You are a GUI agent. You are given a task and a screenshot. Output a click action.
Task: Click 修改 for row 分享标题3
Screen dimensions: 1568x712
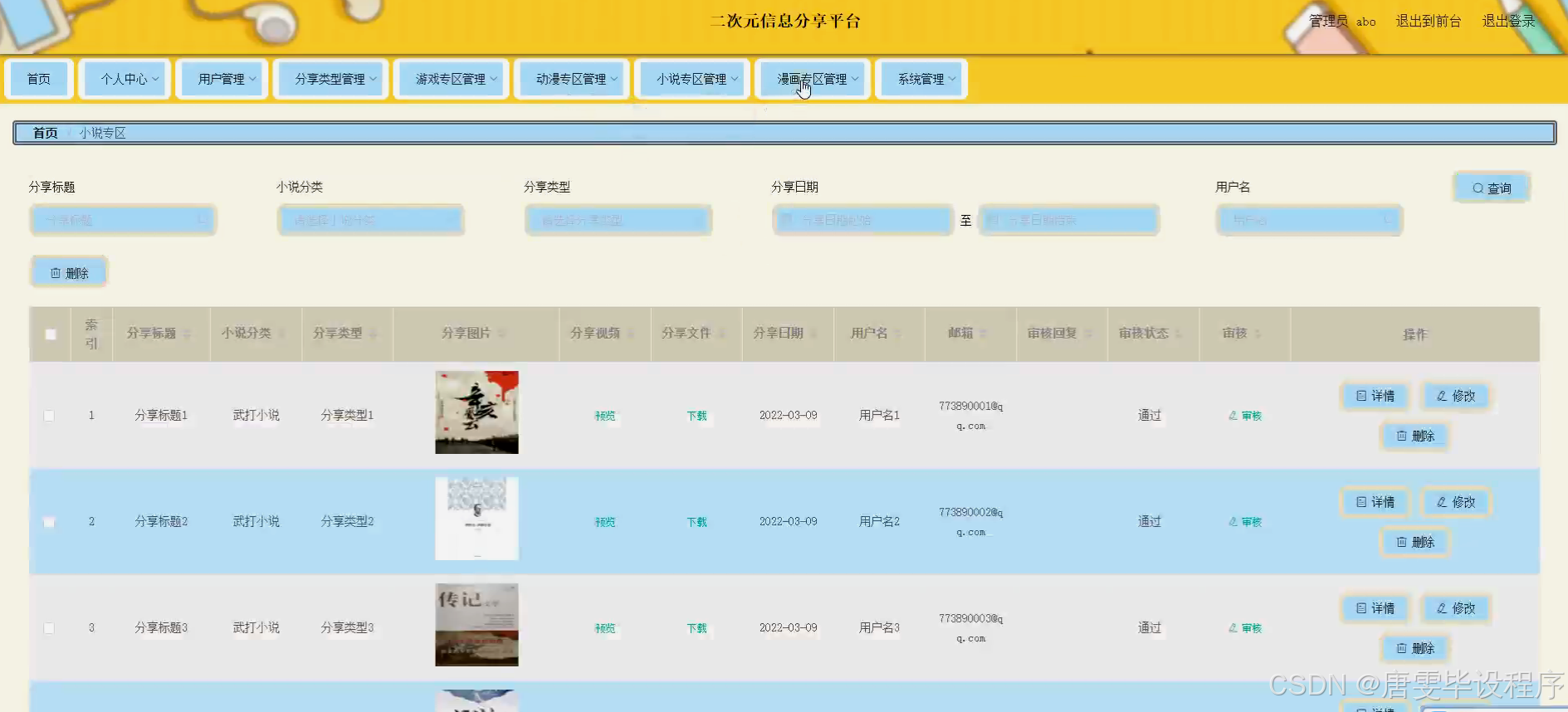tap(1456, 608)
